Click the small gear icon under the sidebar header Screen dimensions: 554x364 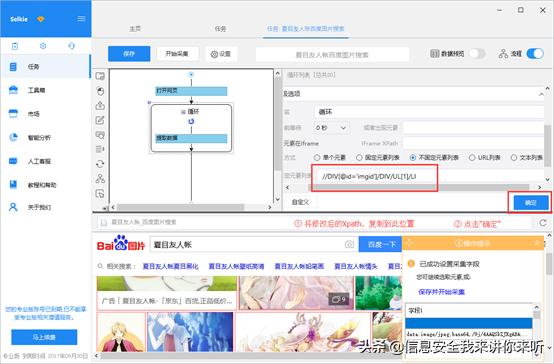(x=43, y=46)
